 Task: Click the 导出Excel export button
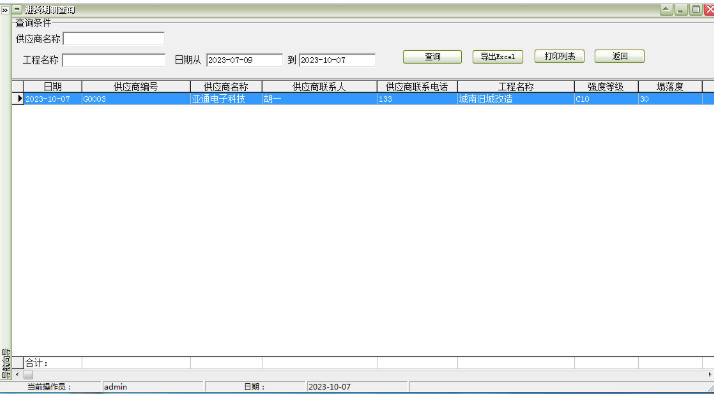497,56
